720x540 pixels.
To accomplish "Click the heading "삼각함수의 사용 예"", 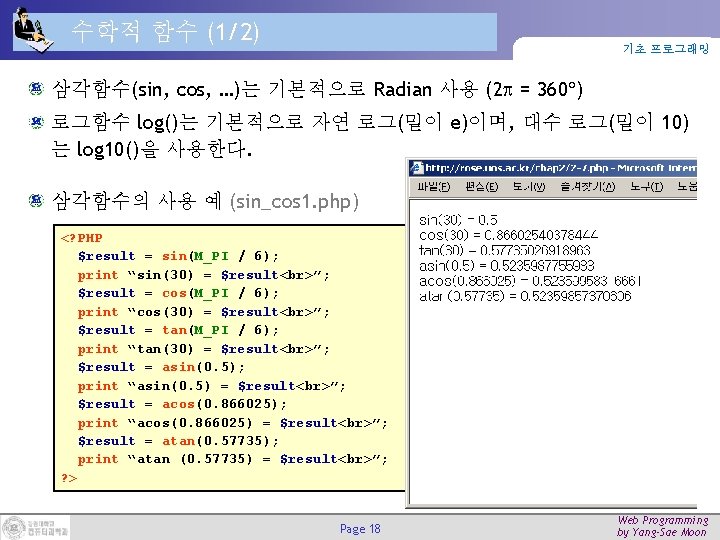I will click(x=137, y=201).
